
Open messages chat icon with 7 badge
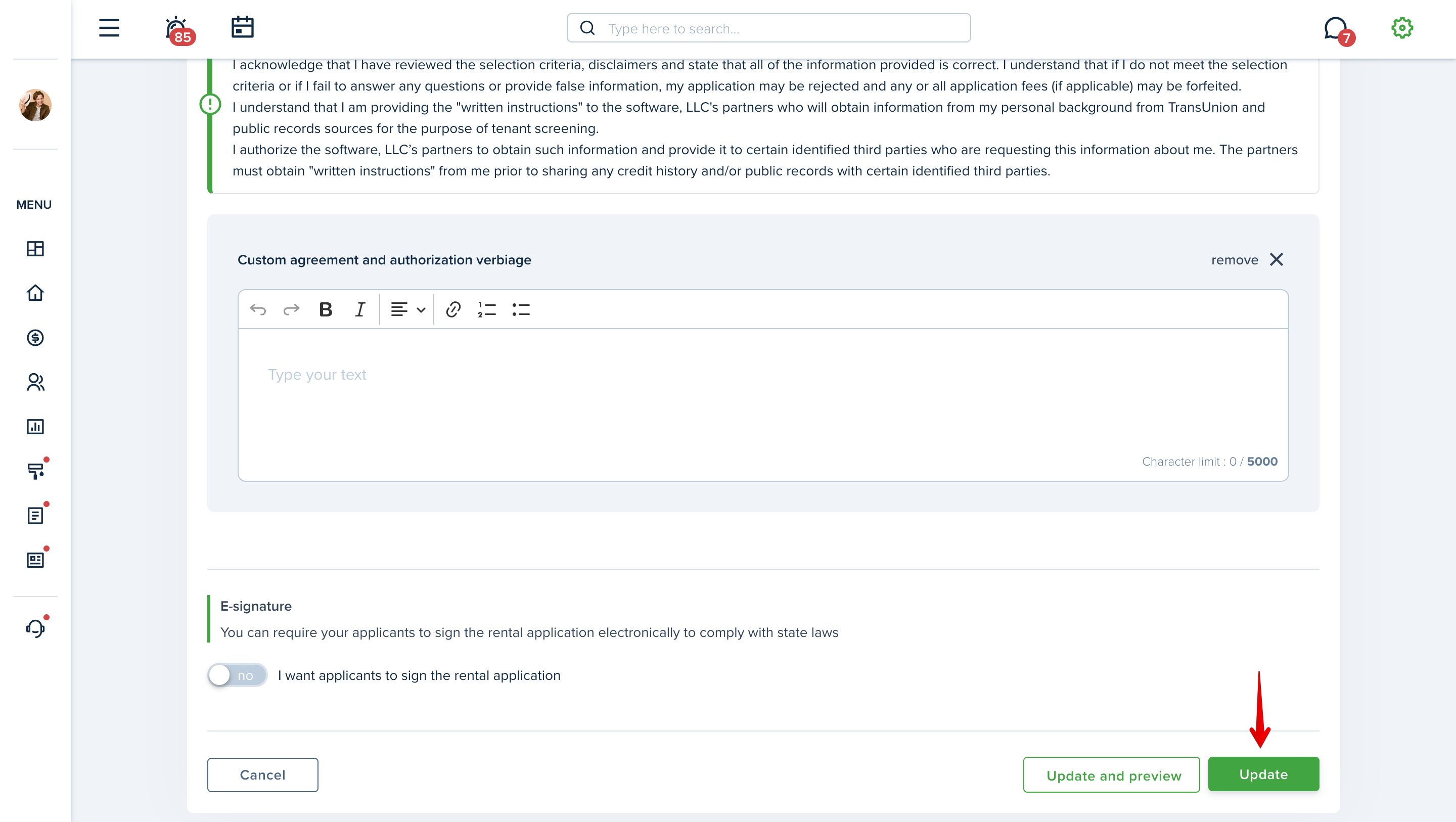tap(1338, 30)
